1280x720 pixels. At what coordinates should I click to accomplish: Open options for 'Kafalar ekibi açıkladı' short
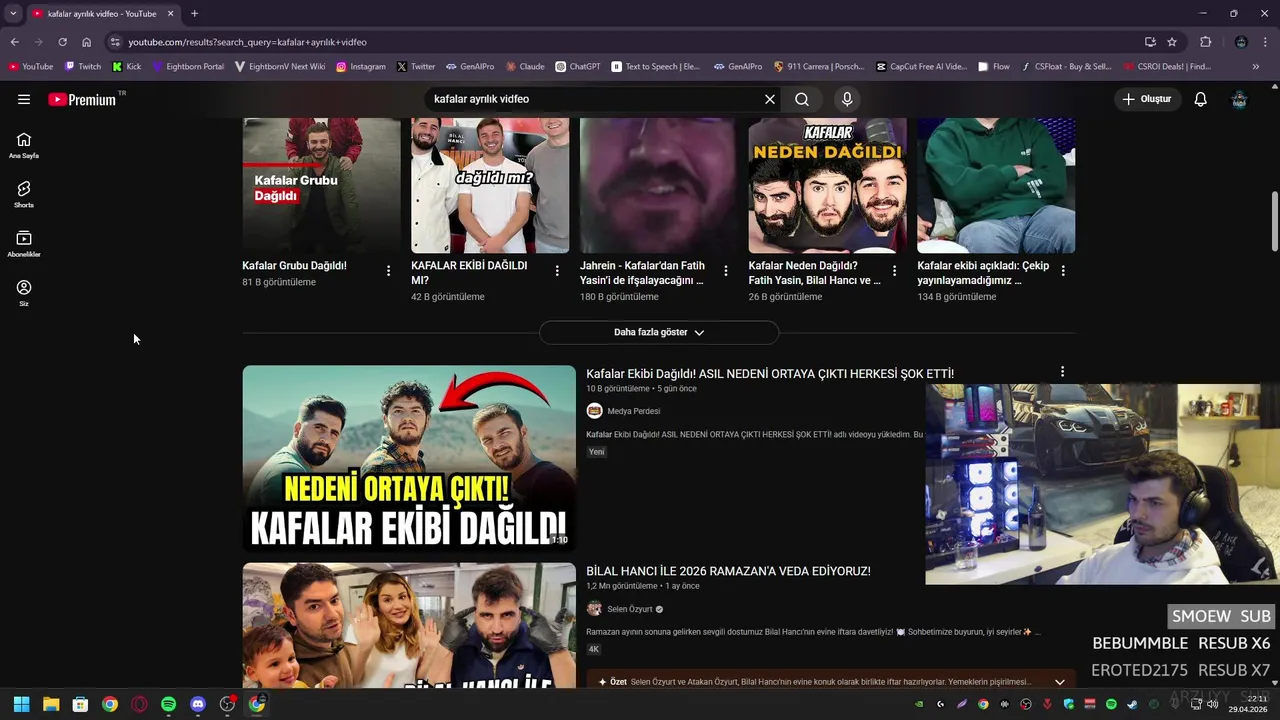pos(1063,270)
